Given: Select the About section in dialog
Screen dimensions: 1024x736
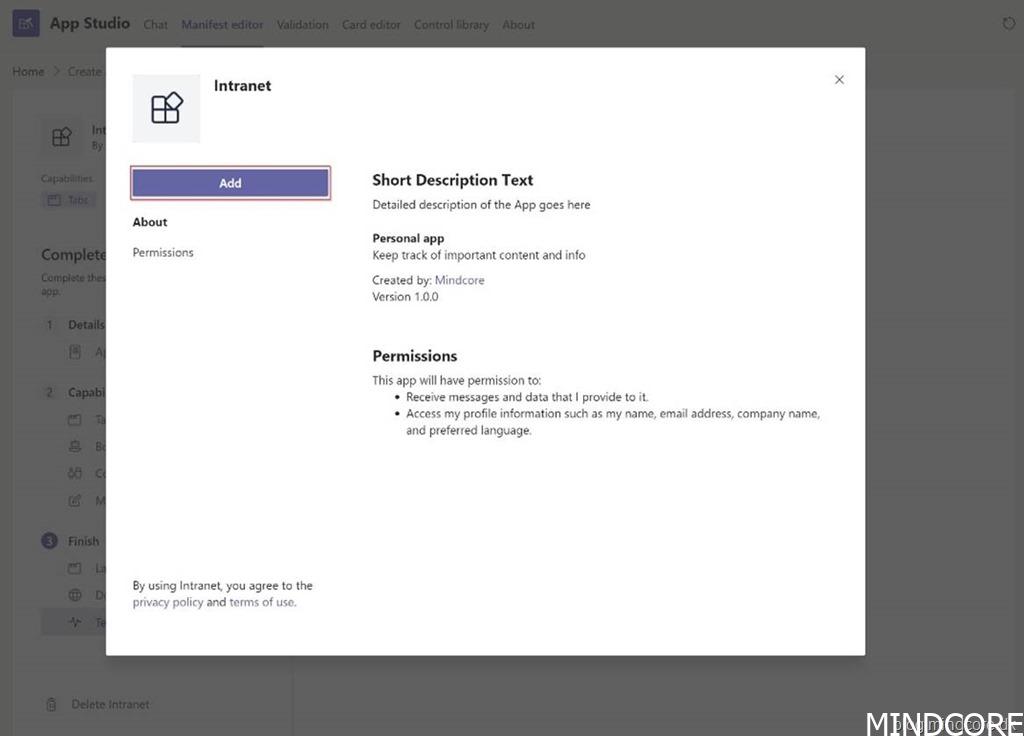Looking at the screenshot, I should click(x=150, y=222).
